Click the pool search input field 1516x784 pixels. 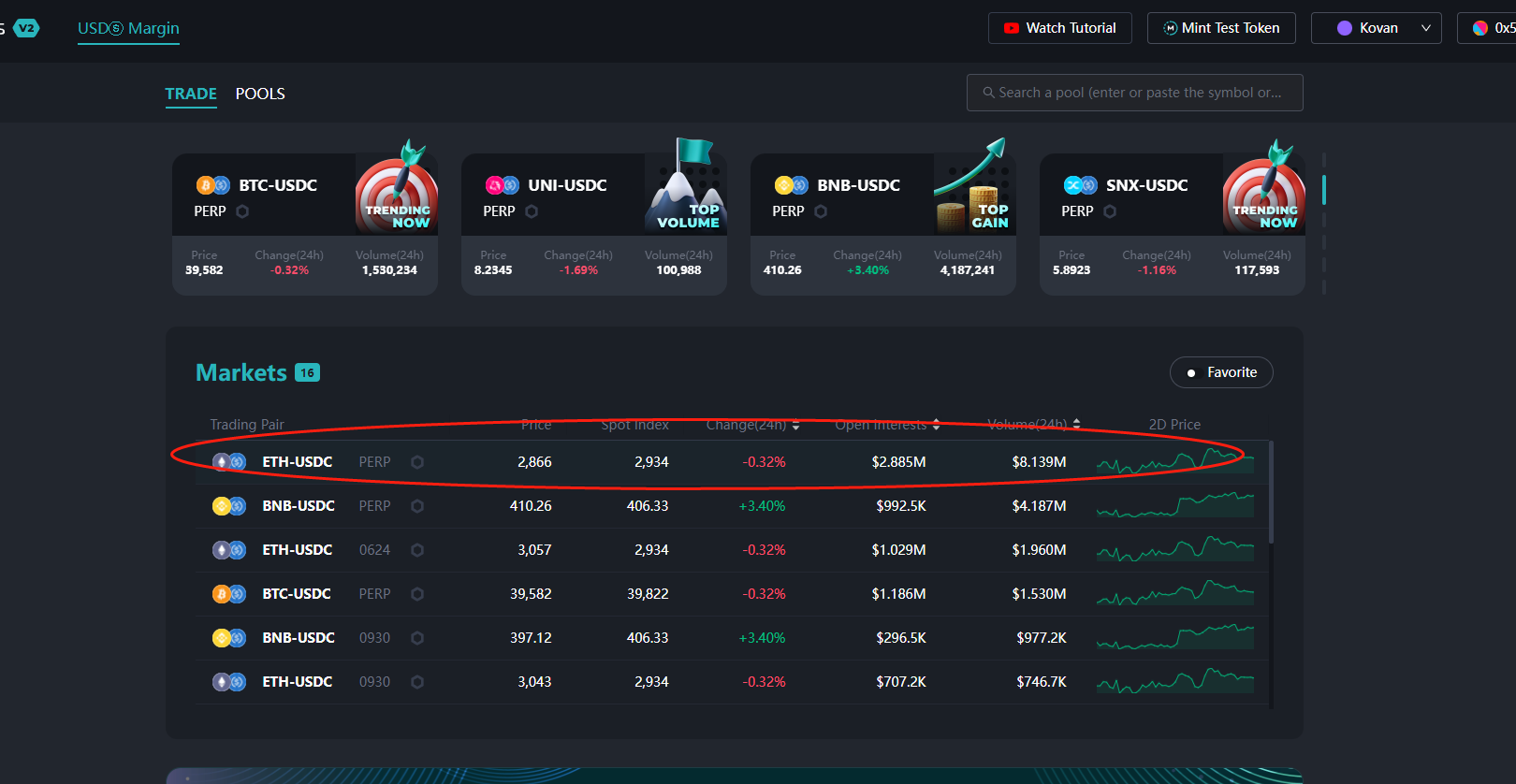[x=1140, y=93]
